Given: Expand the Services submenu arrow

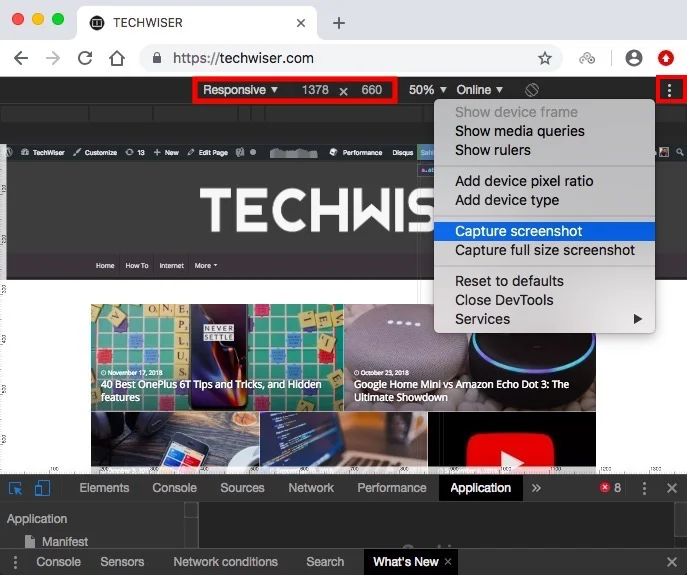Looking at the screenshot, I should (x=638, y=319).
